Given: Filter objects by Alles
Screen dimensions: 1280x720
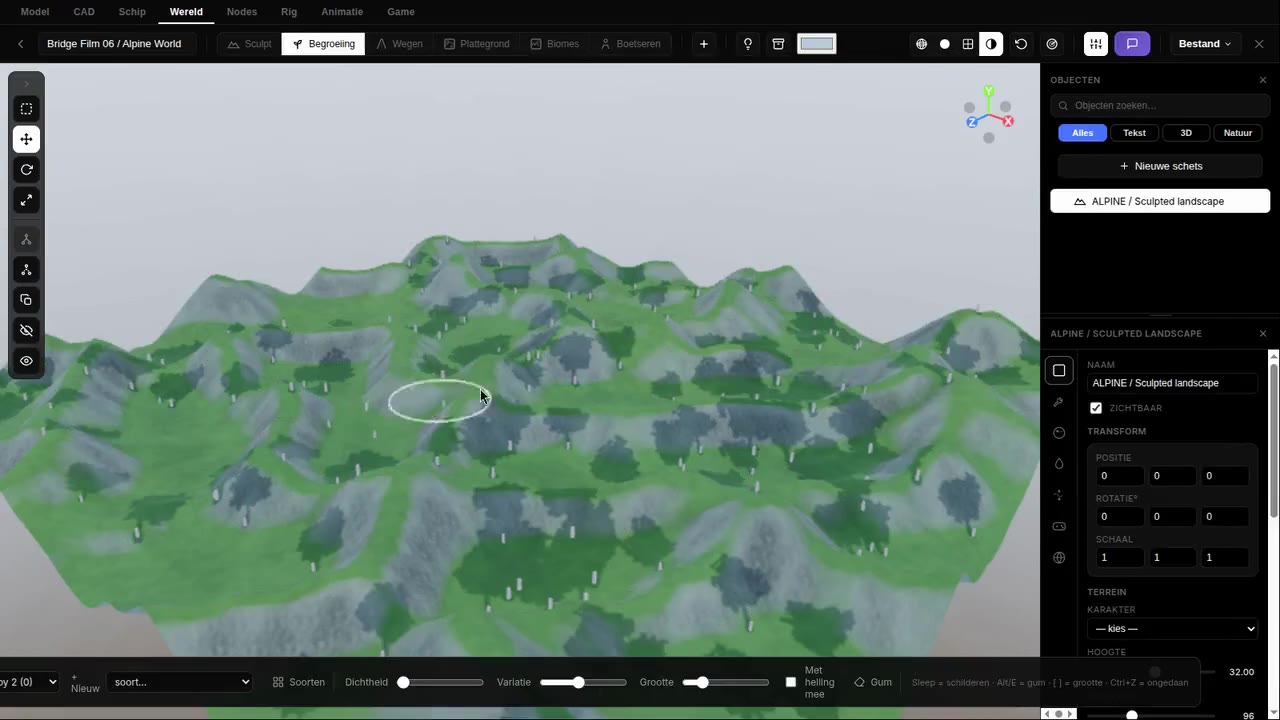Looking at the screenshot, I should [1083, 133].
